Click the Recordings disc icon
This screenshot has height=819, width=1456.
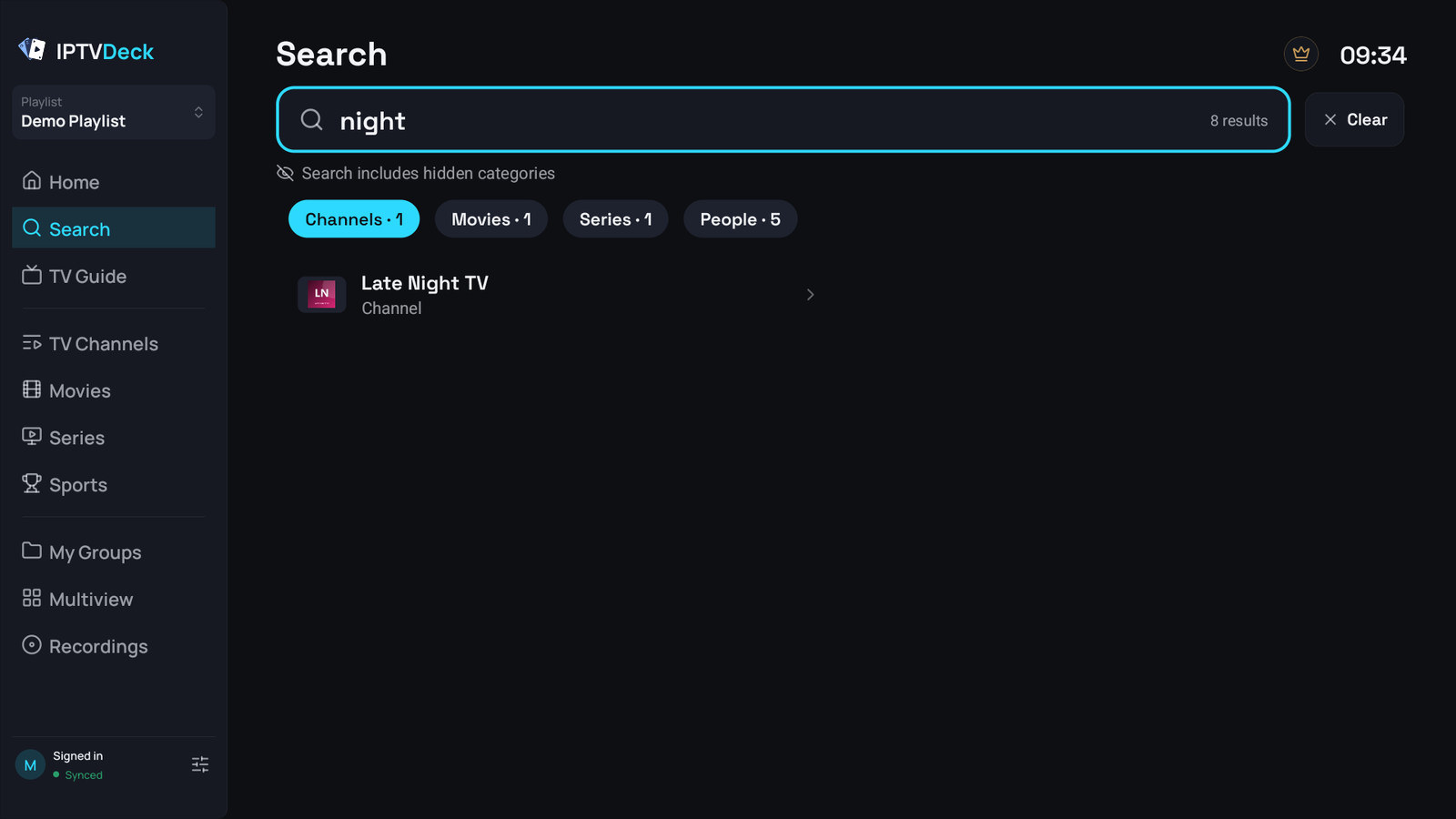coord(32,645)
